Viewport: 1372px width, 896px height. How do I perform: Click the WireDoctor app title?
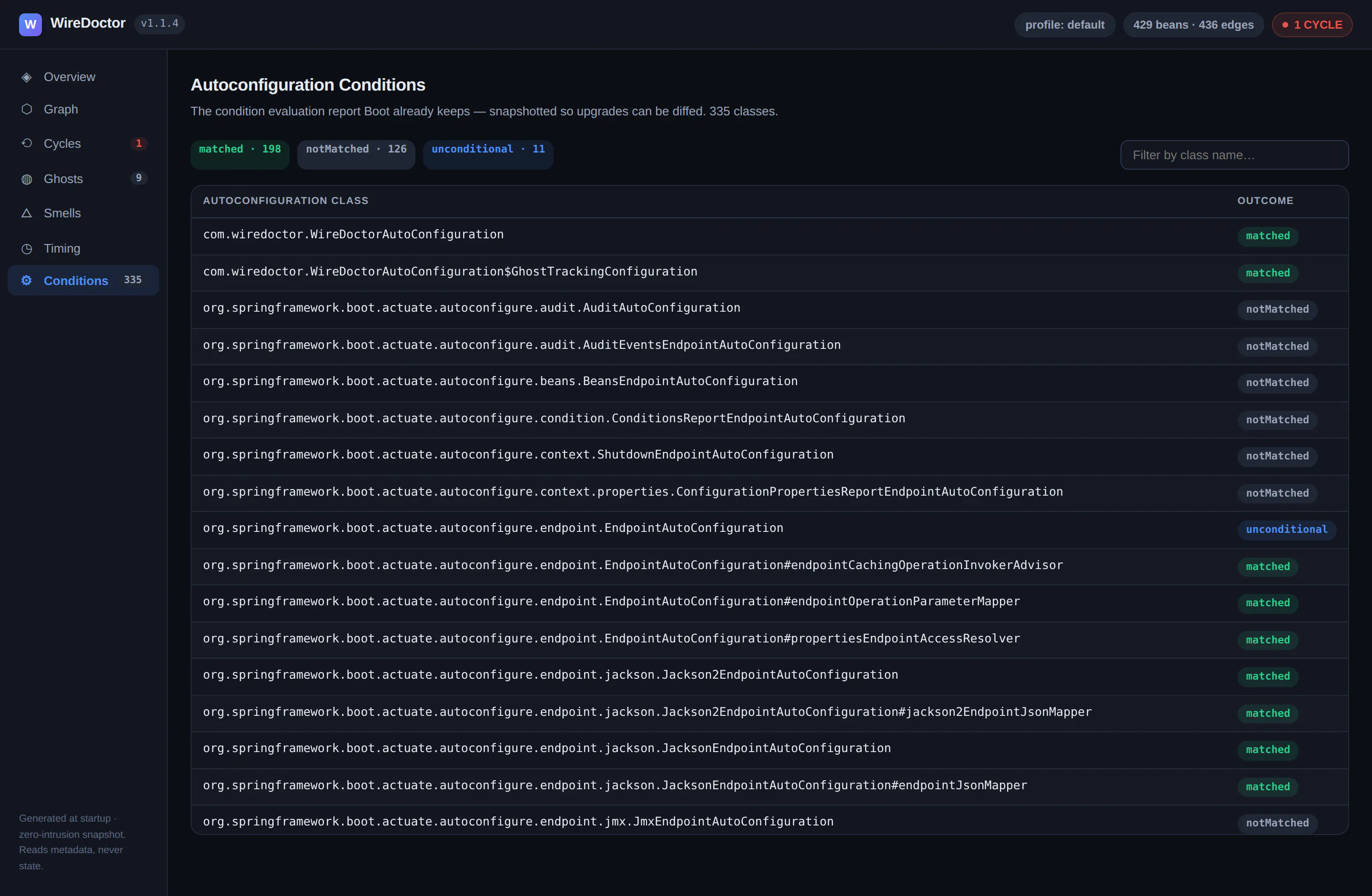[x=88, y=23]
